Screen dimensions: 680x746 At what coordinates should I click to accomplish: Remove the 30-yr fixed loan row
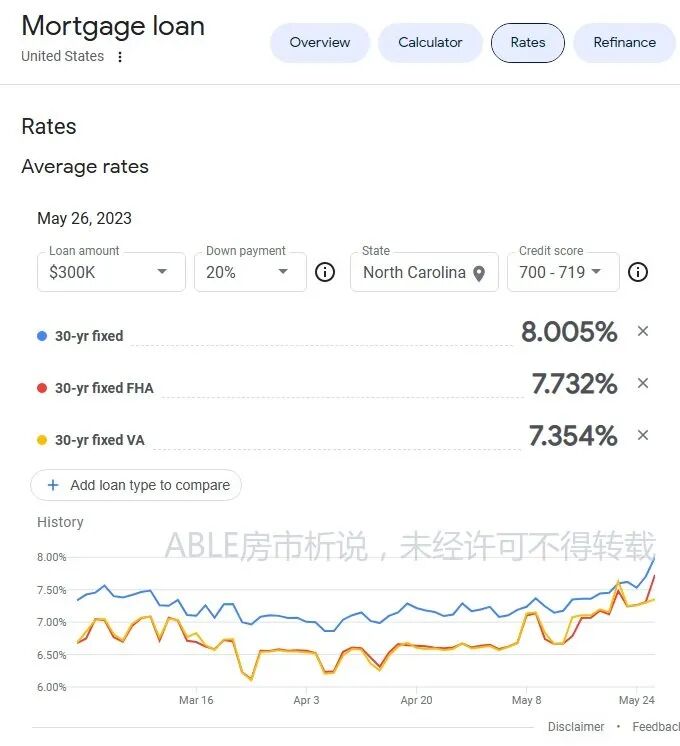[x=643, y=331]
